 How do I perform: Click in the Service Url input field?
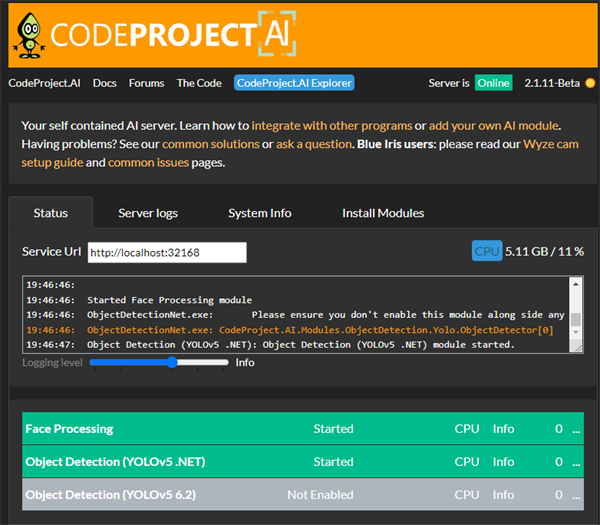[x=167, y=253]
